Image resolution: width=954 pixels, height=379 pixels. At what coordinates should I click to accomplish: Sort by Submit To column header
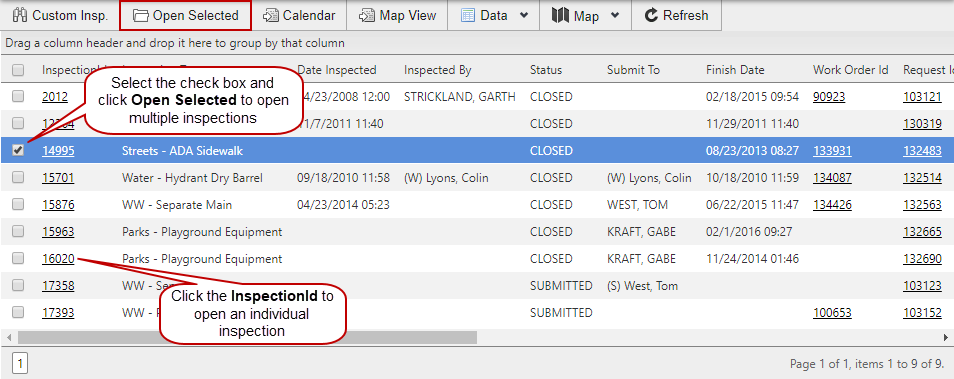633,70
